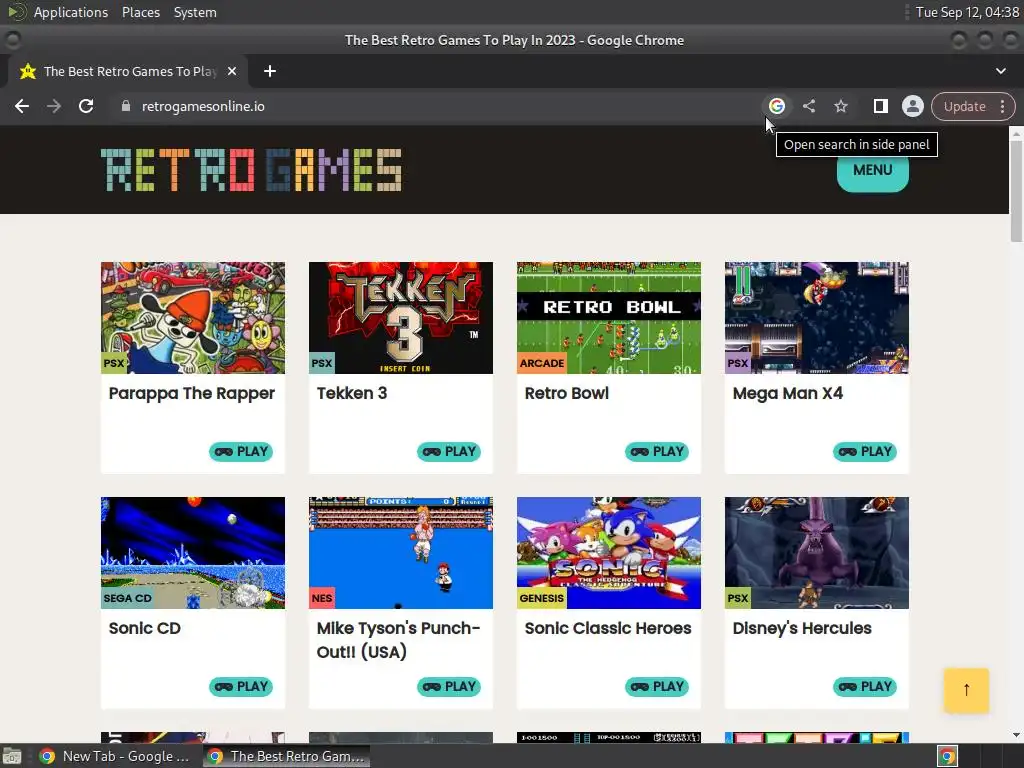Click the date and time clock
The height and width of the screenshot is (768, 1024).
click(x=967, y=12)
